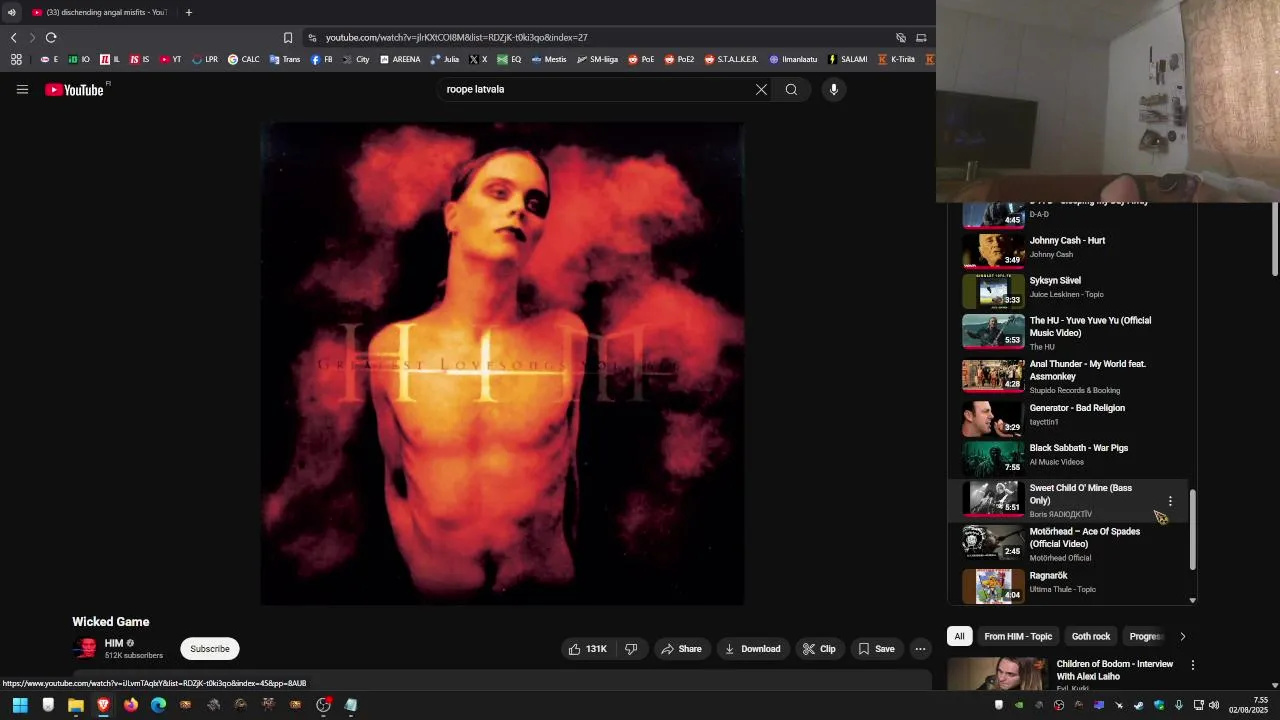Open the PoE bookmark
This screenshot has width=1280, height=720.
[x=641, y=60]
